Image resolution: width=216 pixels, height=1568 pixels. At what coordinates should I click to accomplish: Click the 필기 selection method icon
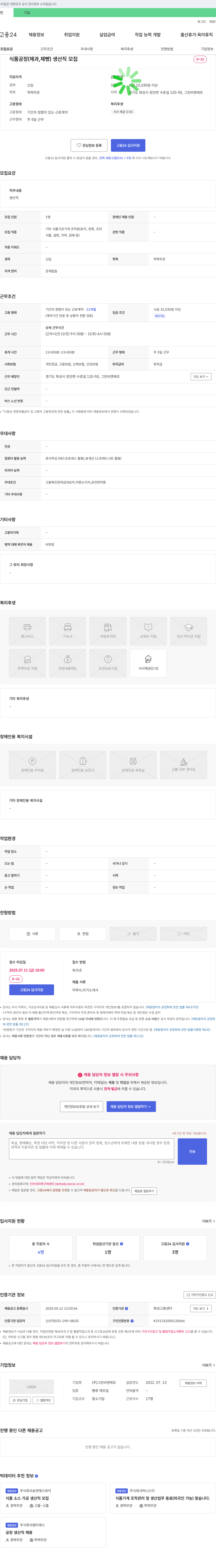click(x=129, y=934)
